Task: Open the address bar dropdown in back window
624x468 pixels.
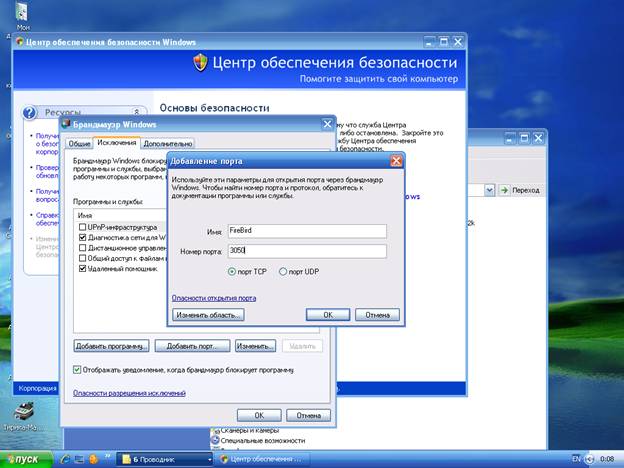Action: pyautogui.click(x=489, y=190)
